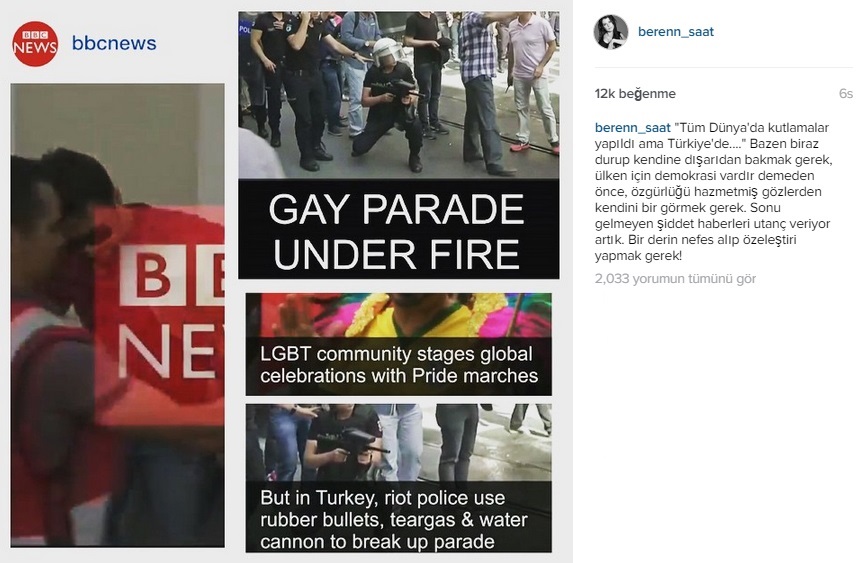Screen dimensions: 858x563
Task: Click the officer aiming launcher in bottom photo
Action: tap(342, 443)
